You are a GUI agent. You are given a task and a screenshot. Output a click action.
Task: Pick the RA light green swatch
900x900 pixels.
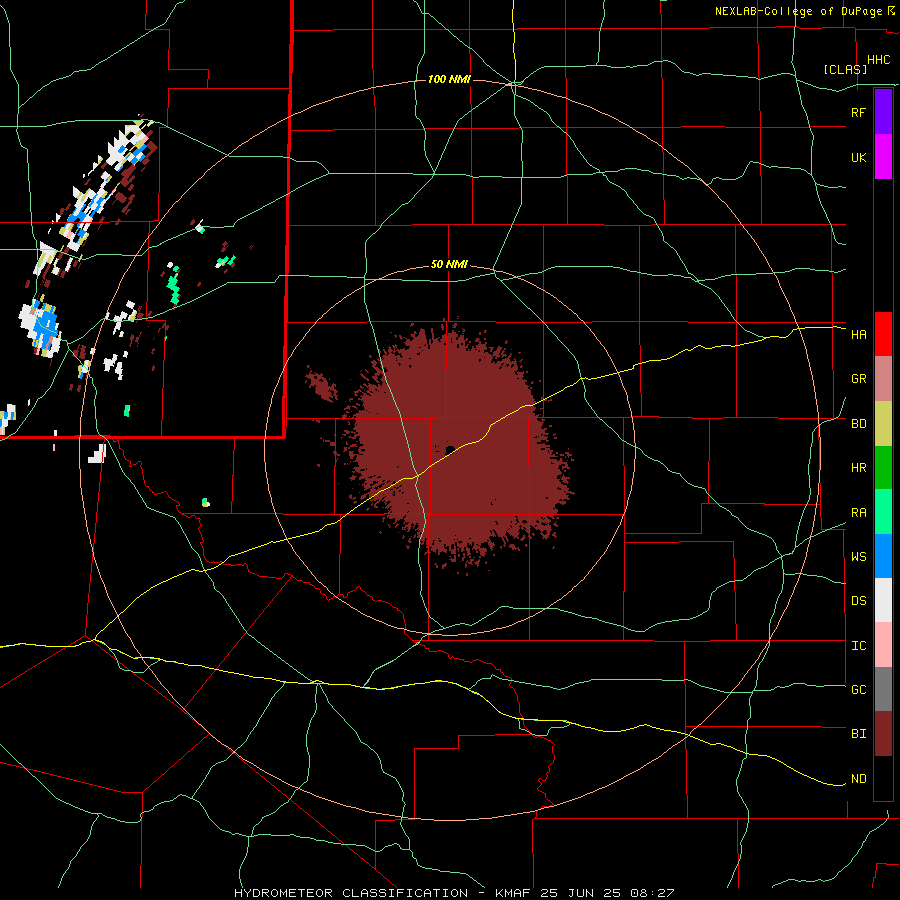[x=883, y=512]
